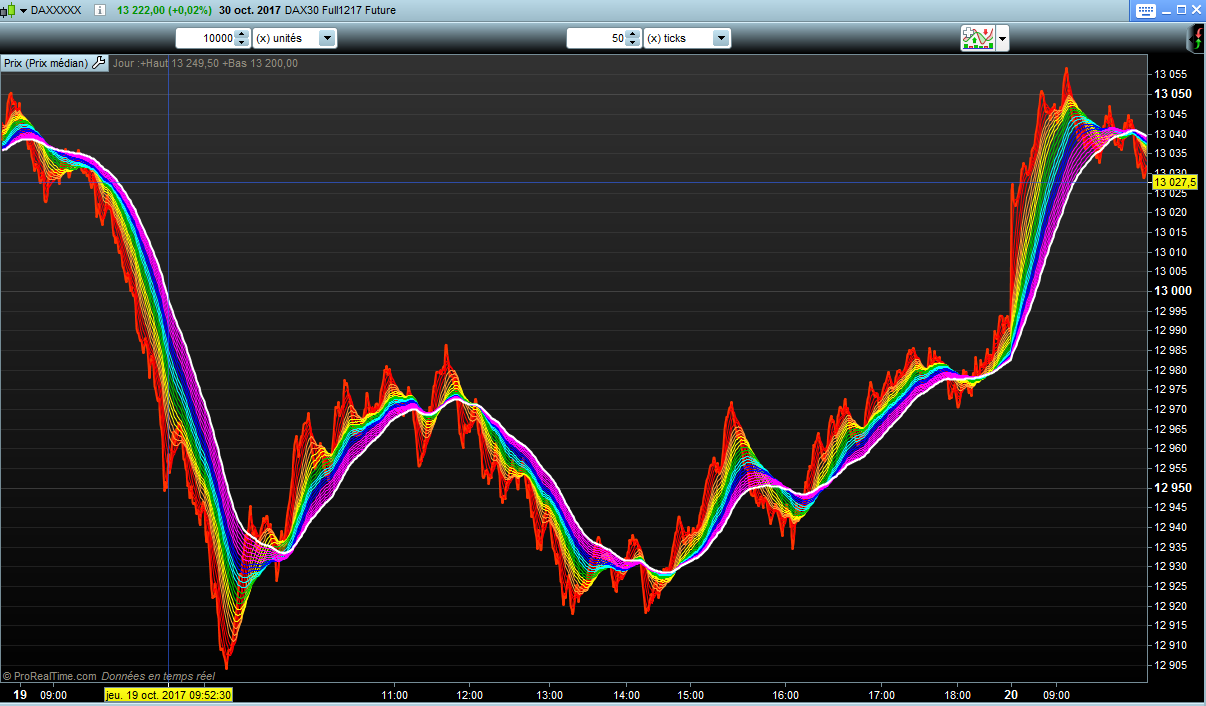Screen dimensions: 1206x706
Task: Click the 12:00 mark on time axis
Action: point(469,695)
